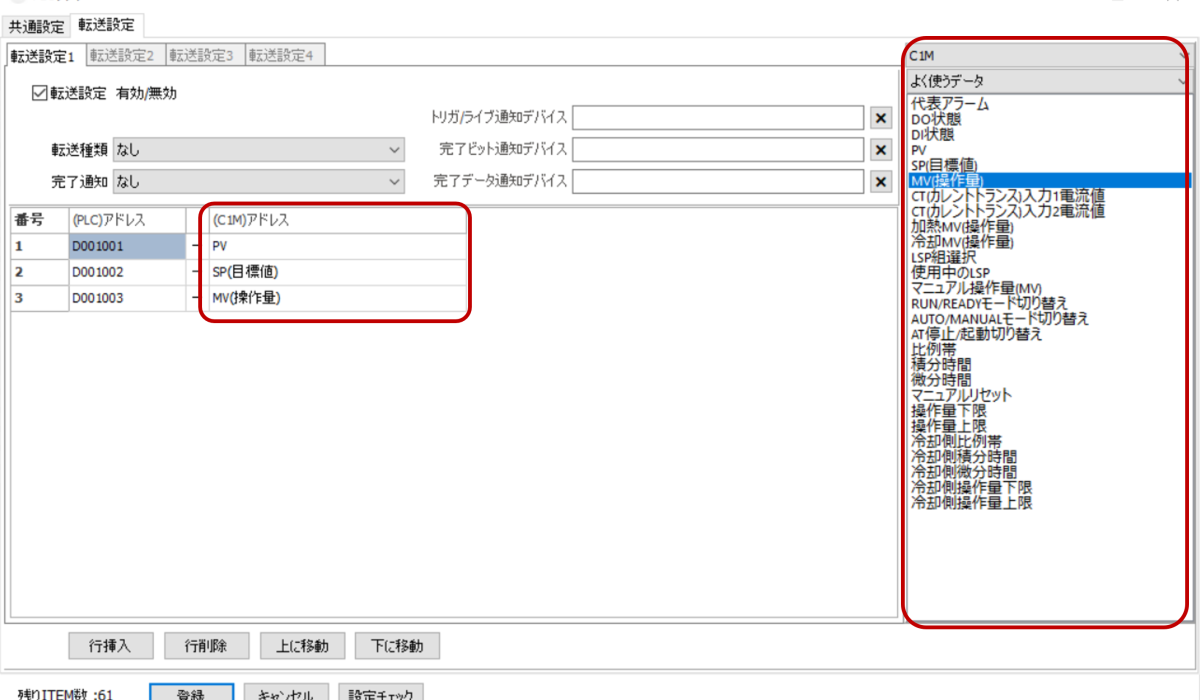Toggle the 転送設定 有効/無効 checkbox
1200x700 pixels.
click(40, 94)
